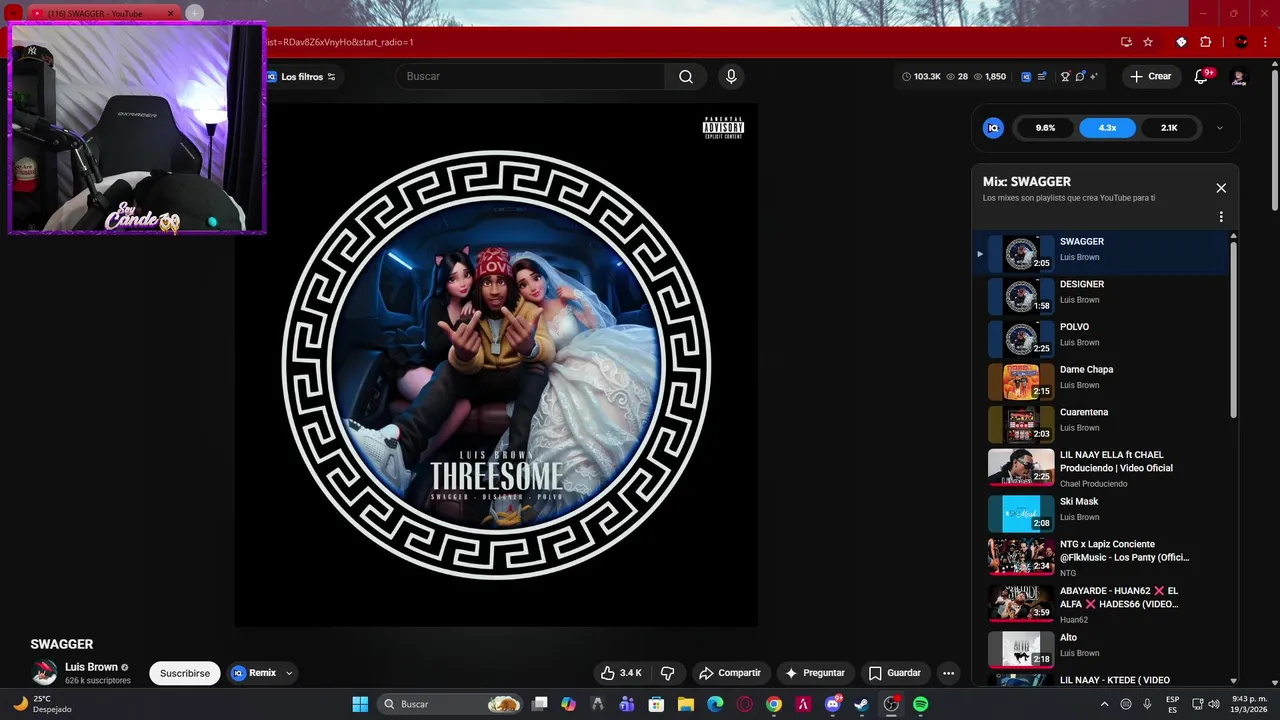
Task: Open the Windows Start menu
Action: [x=360, y=704]
